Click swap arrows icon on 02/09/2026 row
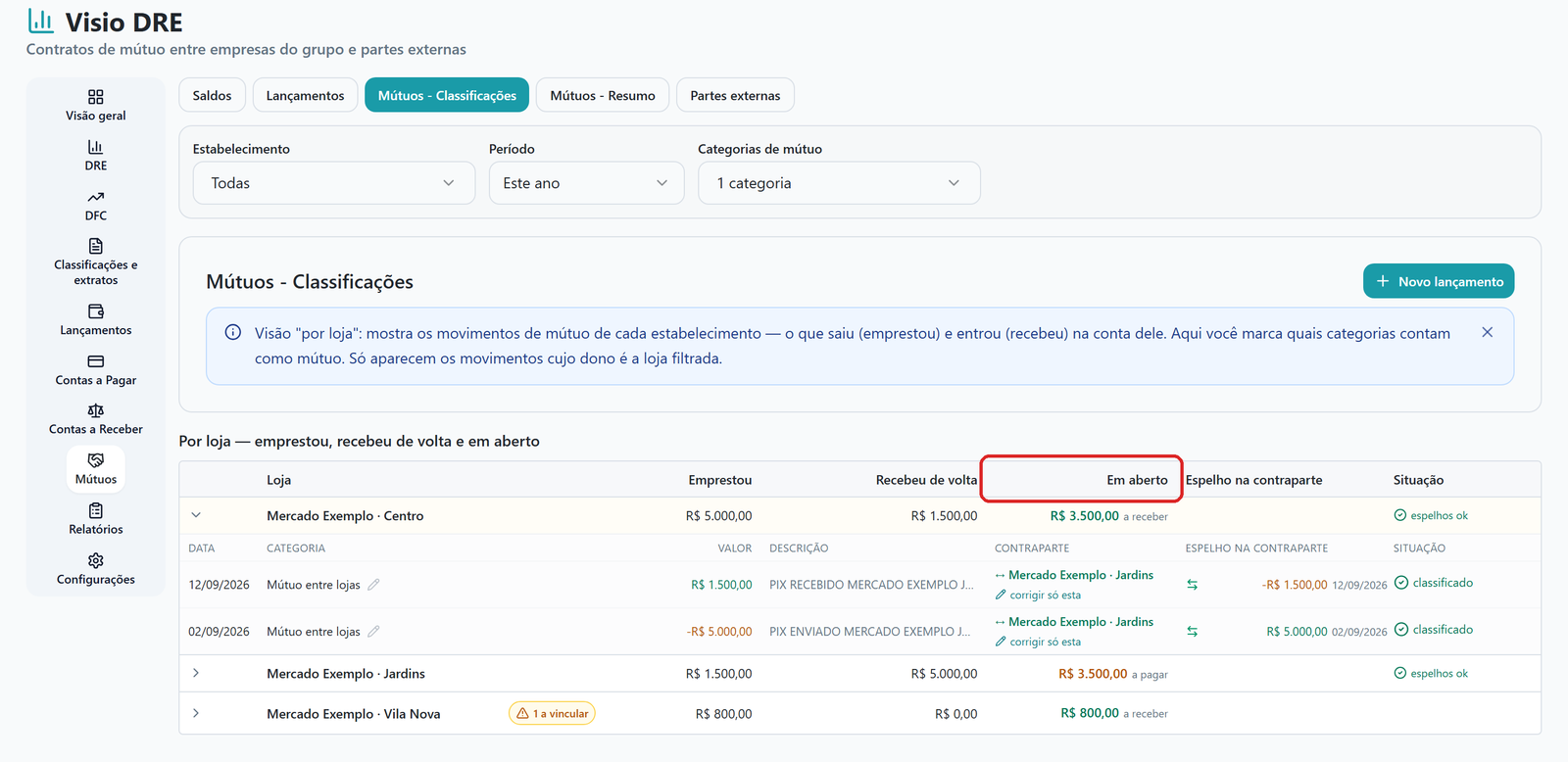1568x762 pixels. coord(1193,632)
